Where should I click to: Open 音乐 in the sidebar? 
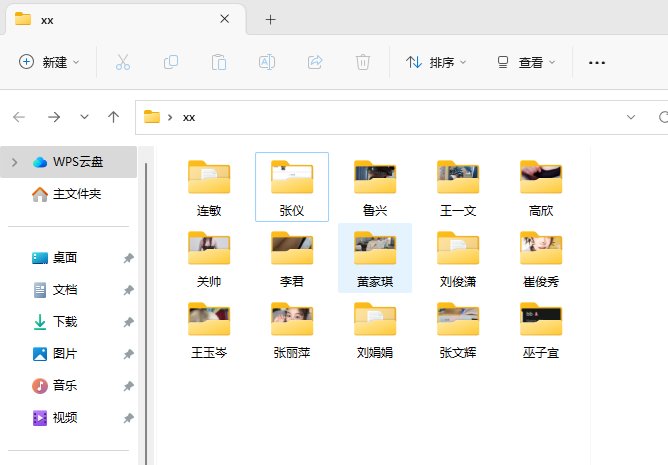click(68, 386)
